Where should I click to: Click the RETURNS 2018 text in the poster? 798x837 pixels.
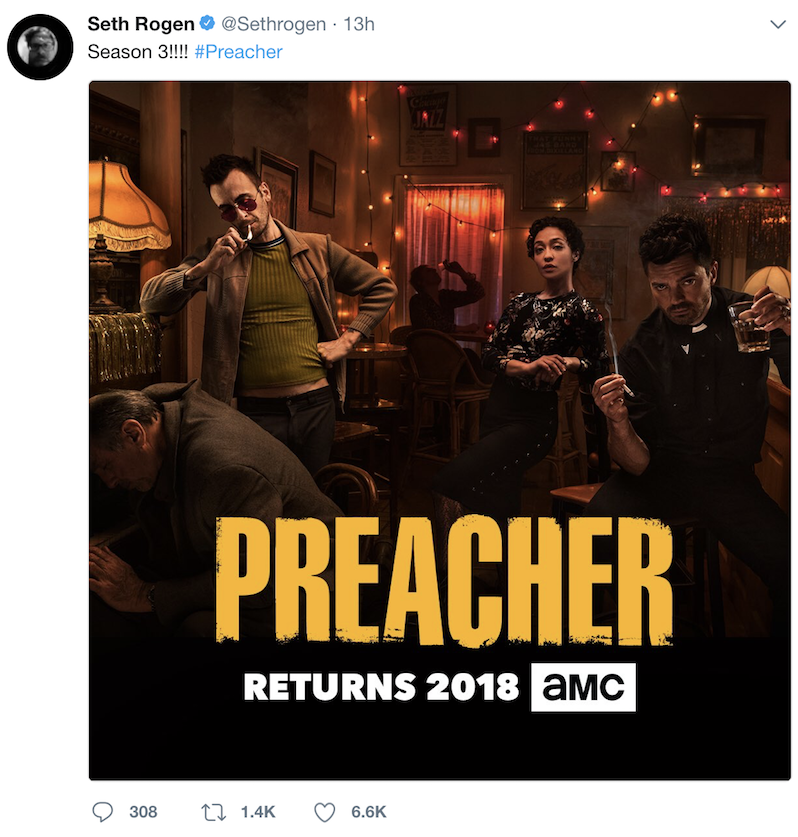coord(381,687)
